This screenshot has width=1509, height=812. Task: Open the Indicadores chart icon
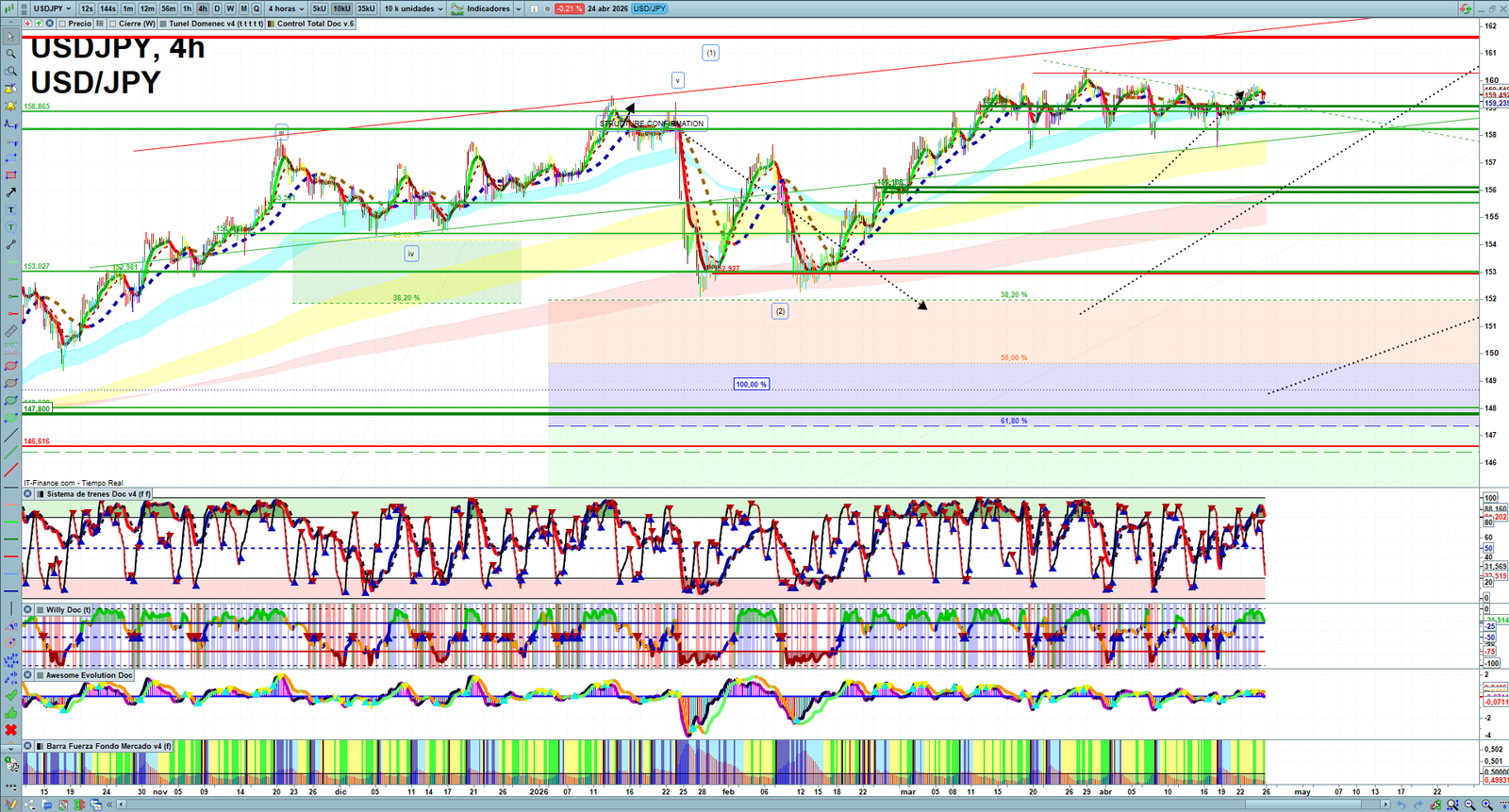(x=457, y=8)
